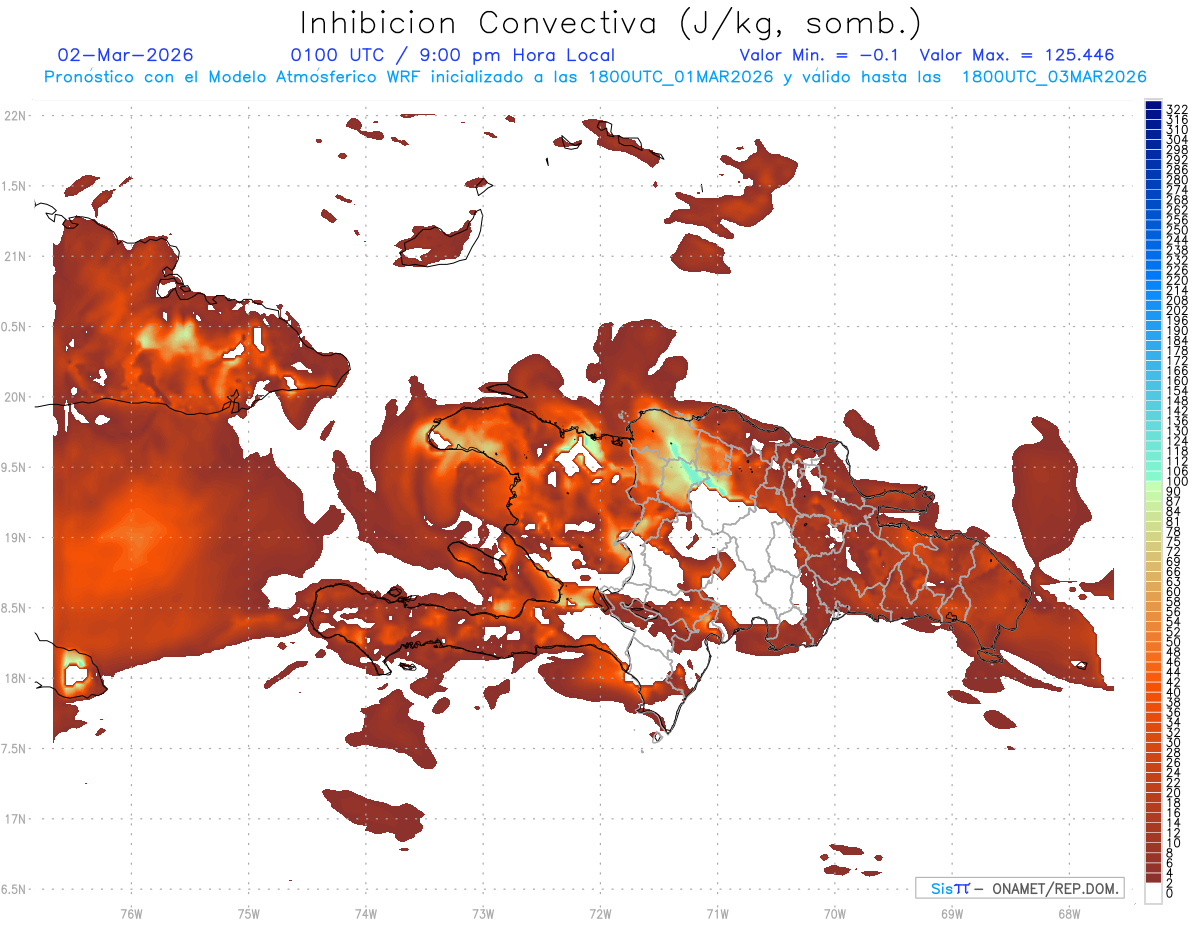
Task: Click the white swatch beside 0
Action: click(1154, 894)
